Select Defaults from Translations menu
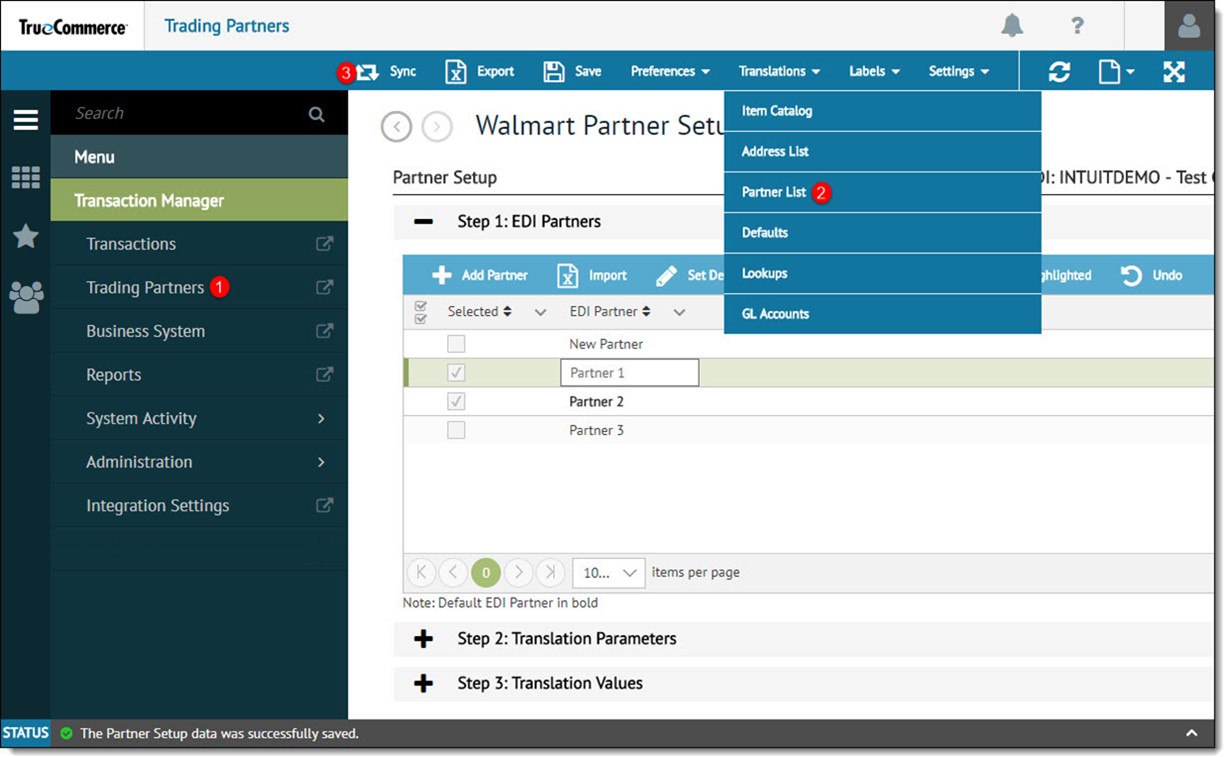Screen dimensions: 1224x757 pos(882,233)
